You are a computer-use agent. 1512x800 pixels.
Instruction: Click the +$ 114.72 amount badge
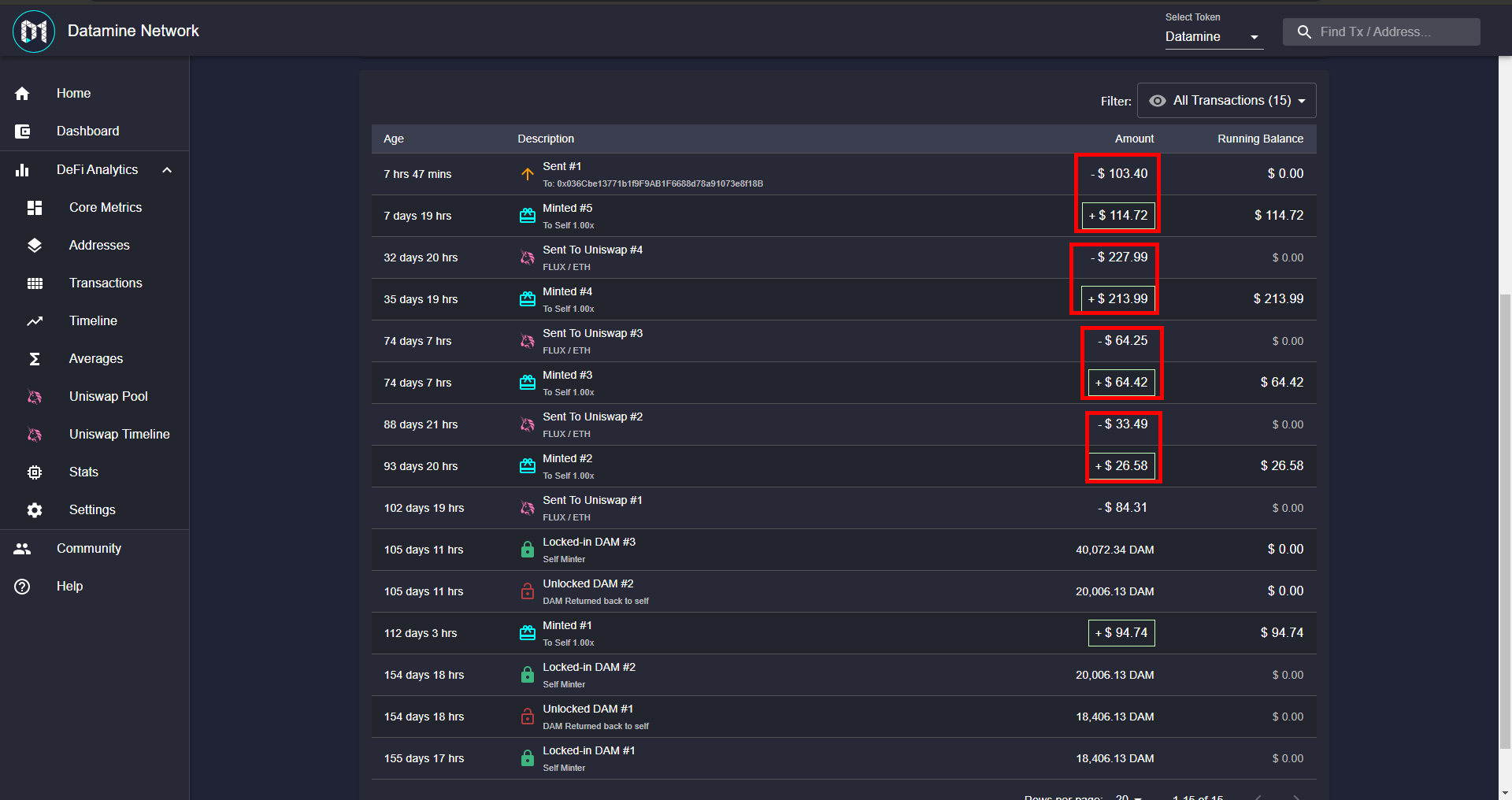click(x=1118, y=216)
